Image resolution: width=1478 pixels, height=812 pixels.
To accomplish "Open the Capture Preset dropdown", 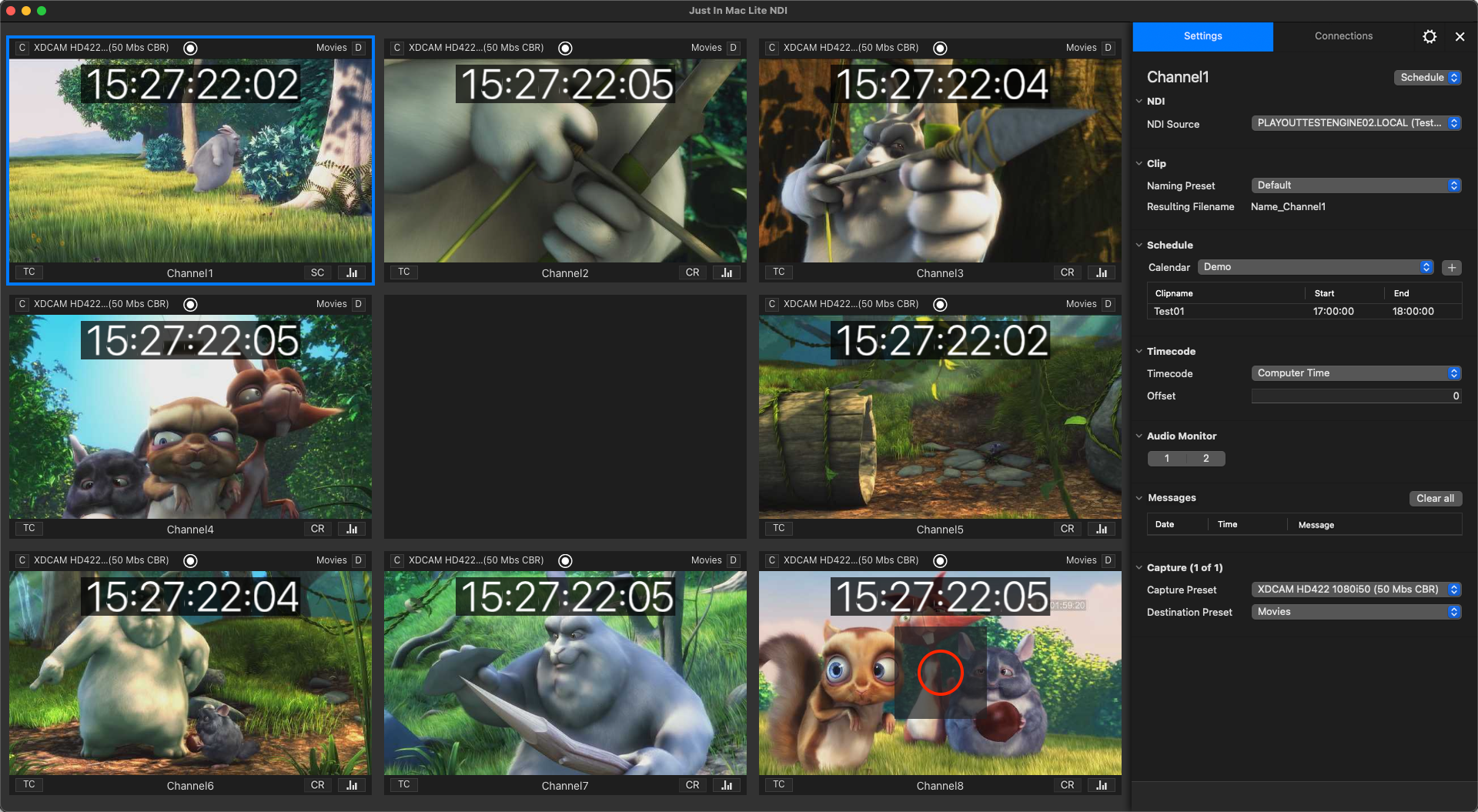I will [1356, 590].
